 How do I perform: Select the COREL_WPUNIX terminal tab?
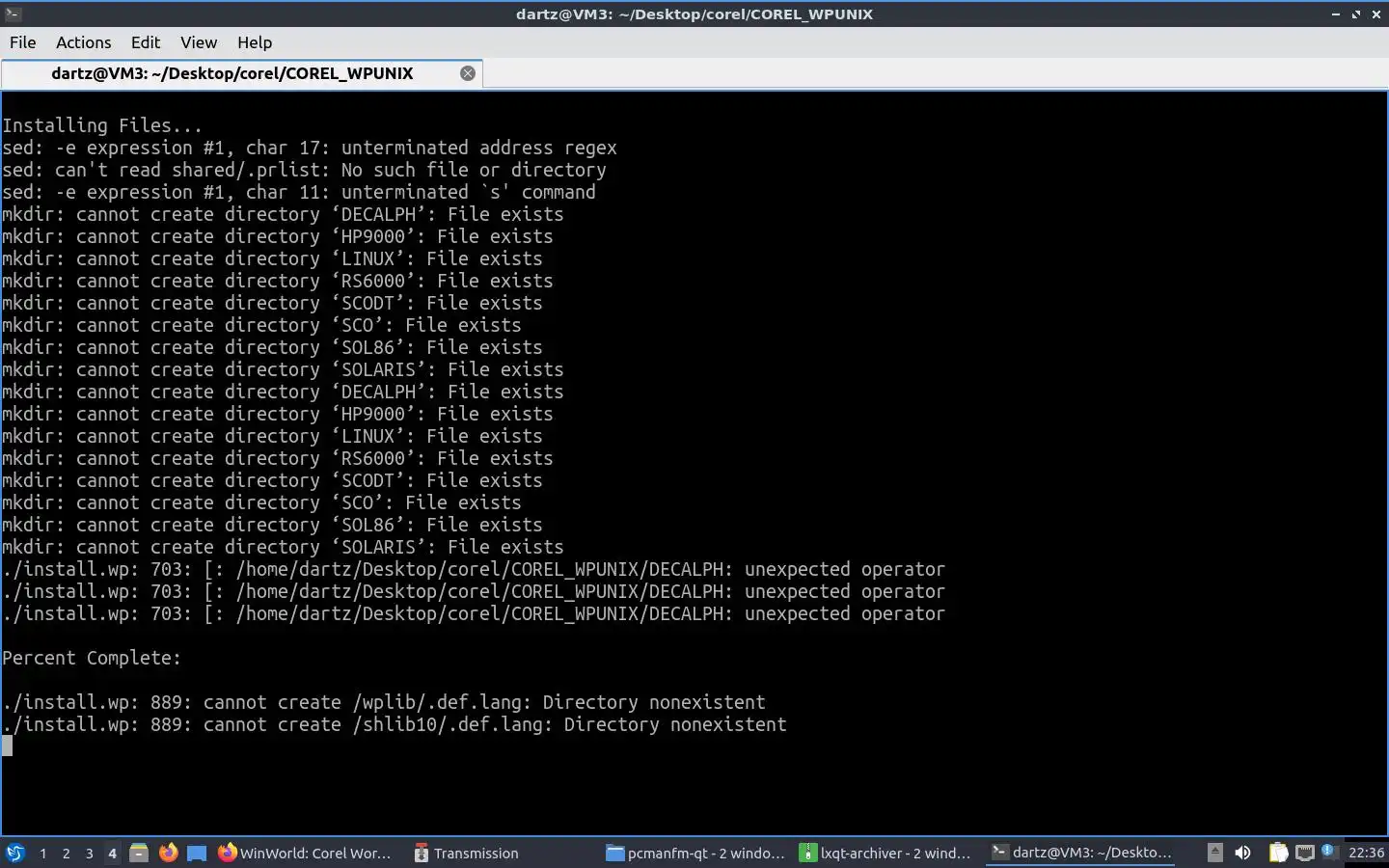pos(241,73)
